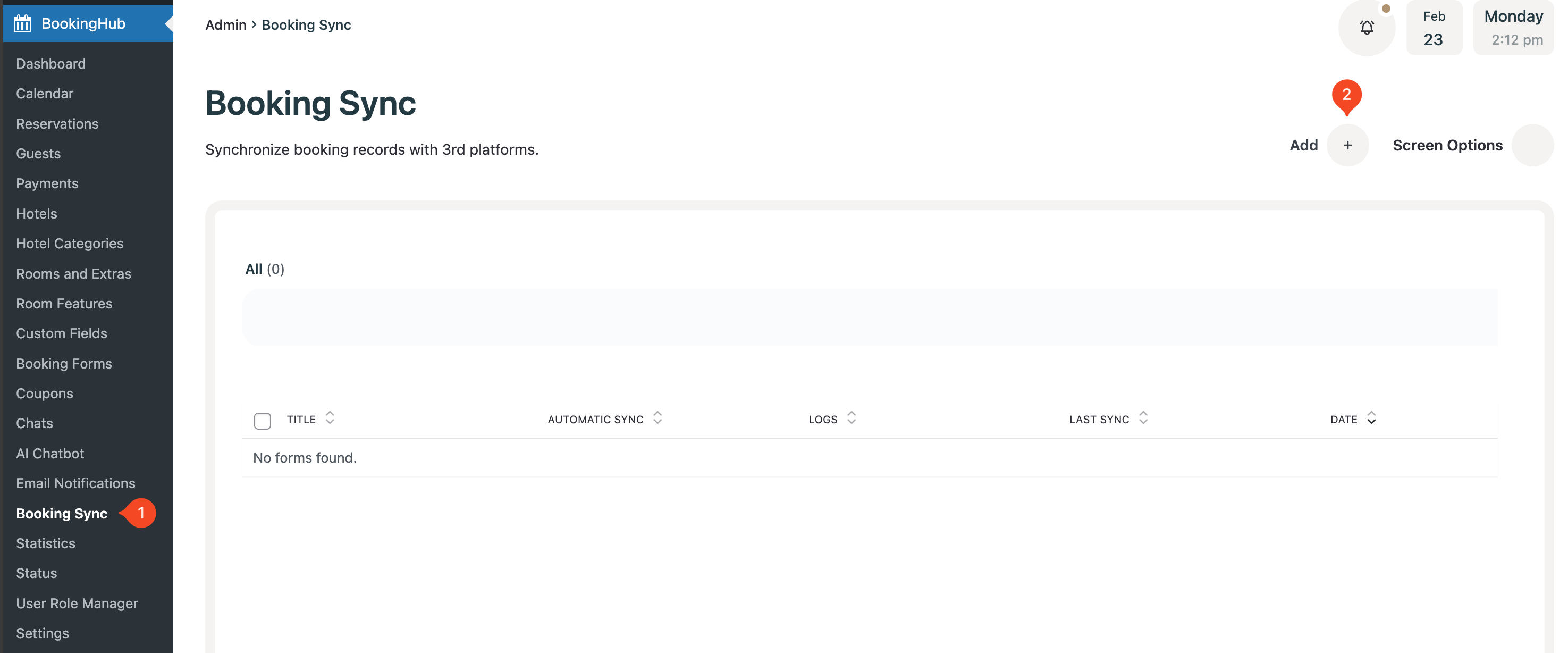
Task: Click the BookingHub calendar logo icon
Action: [22, 24]
